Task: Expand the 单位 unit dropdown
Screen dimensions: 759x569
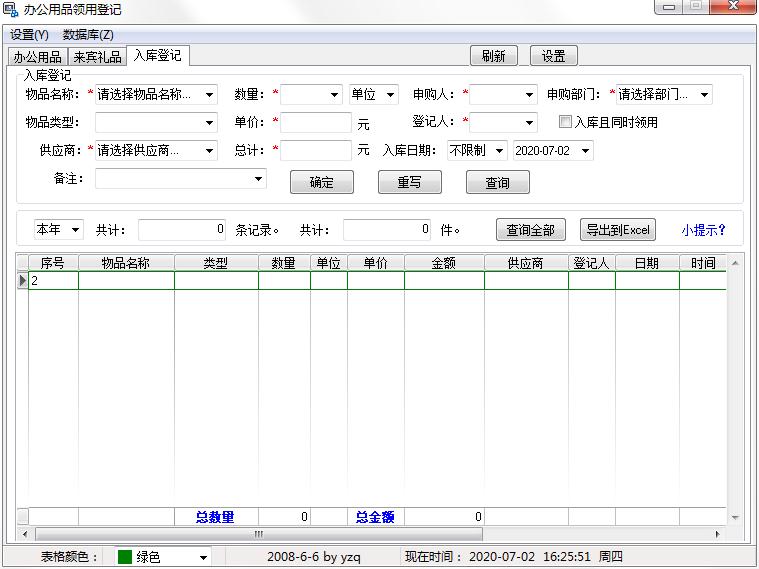Action: 390,95
